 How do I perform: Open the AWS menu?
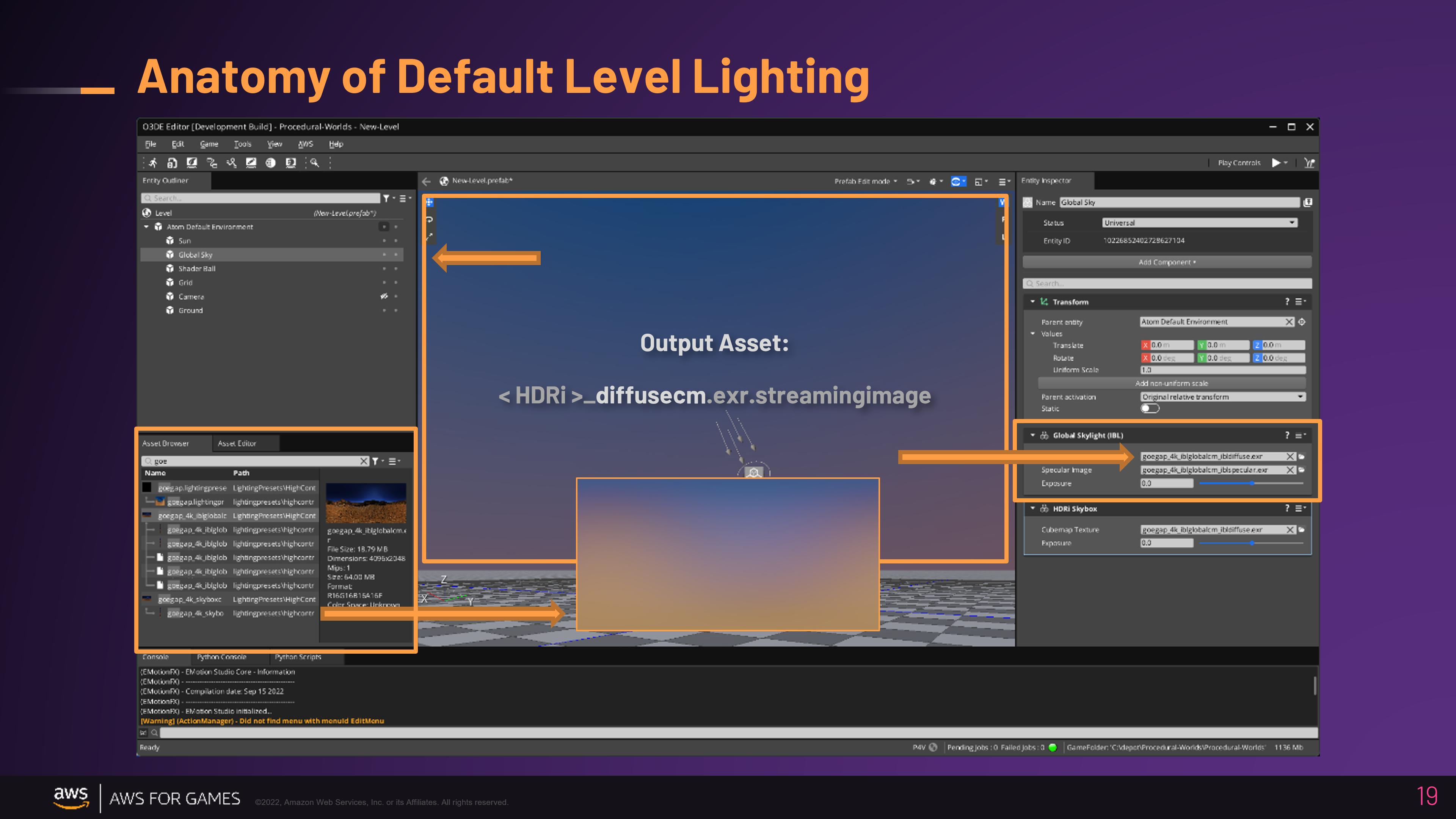pyautogui.click(x=305, y=144)
